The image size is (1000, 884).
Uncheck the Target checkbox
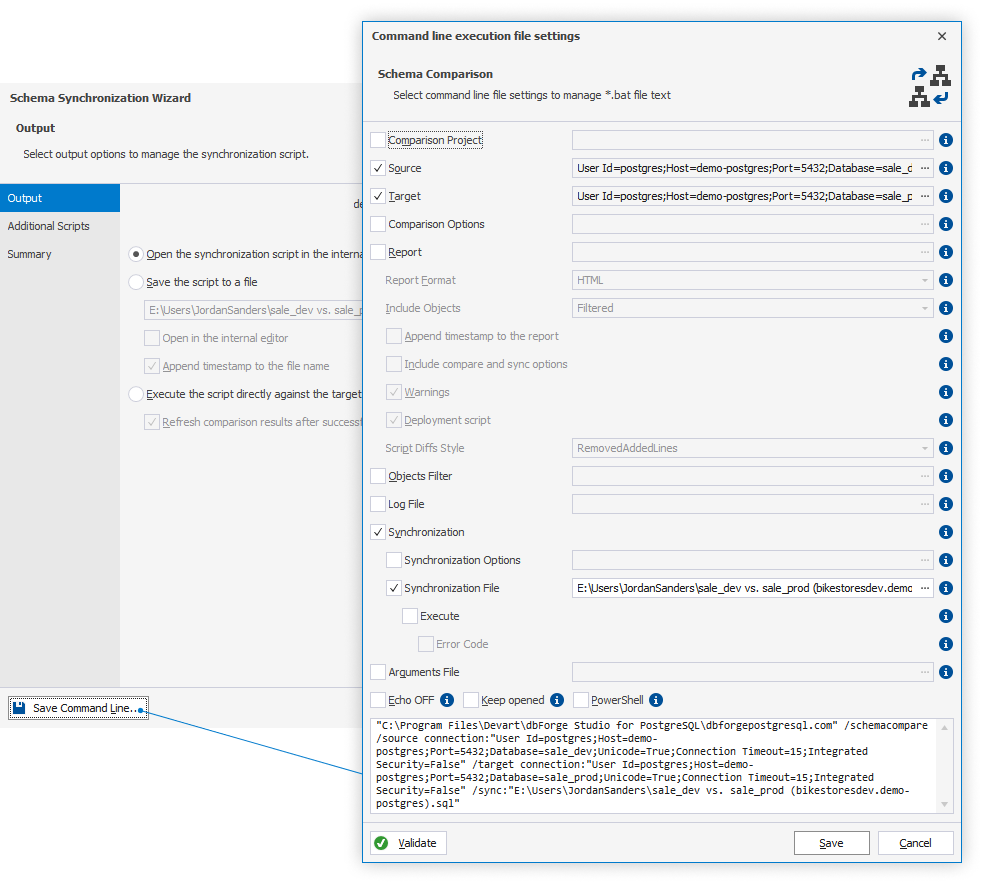click(x=378, y=196)
